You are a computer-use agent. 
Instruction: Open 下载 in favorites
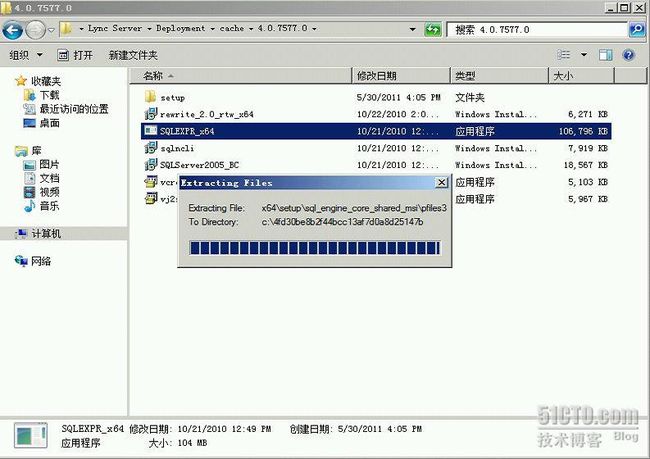tap(49, 95)
